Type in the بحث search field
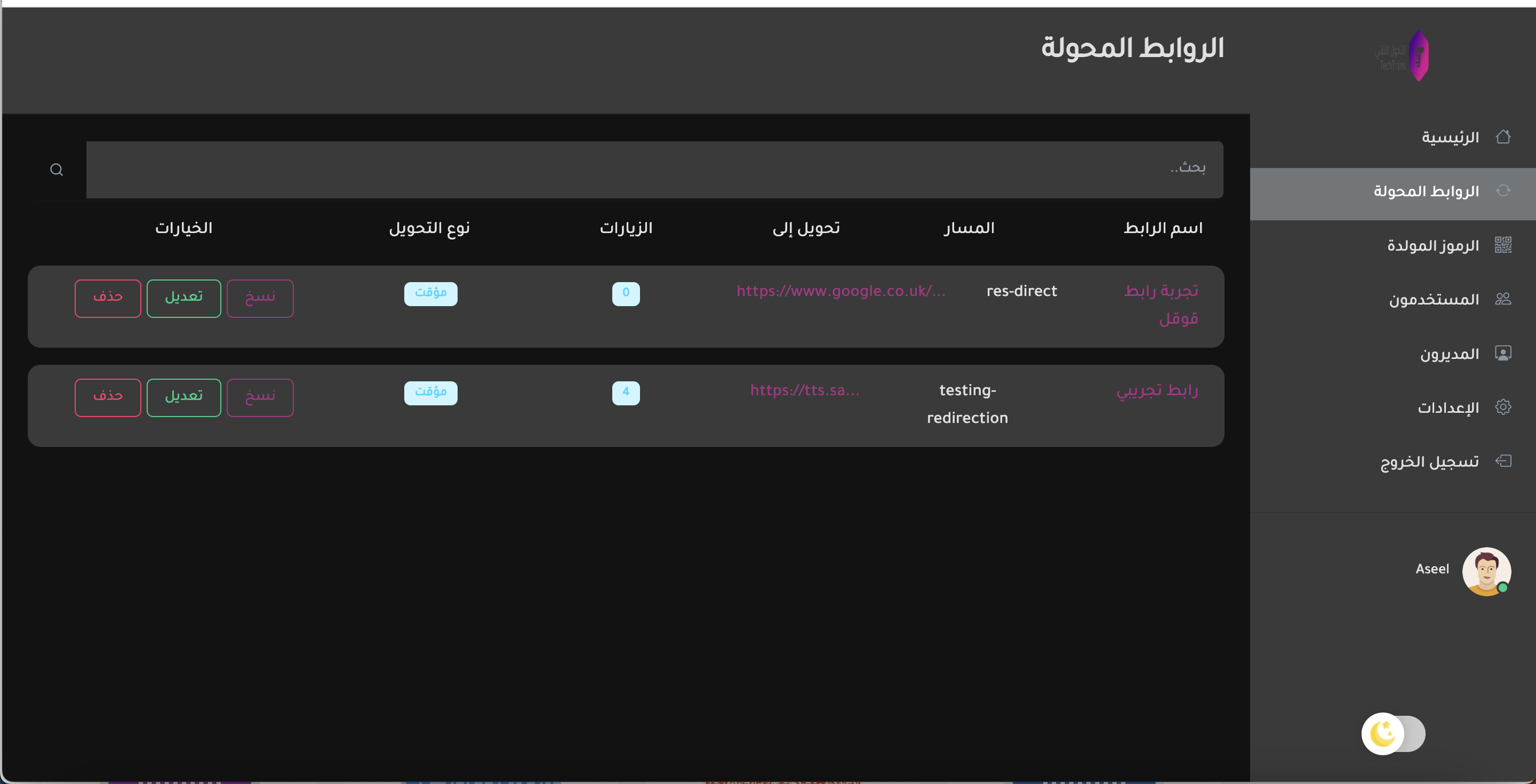The image size is (1536, 784). point(654,170)
